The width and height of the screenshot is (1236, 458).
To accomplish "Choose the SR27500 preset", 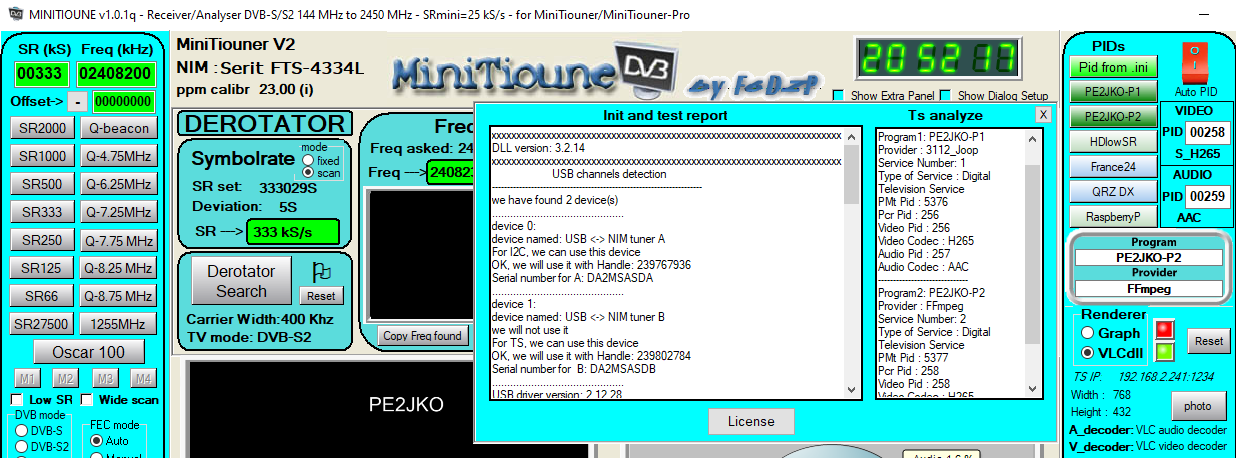I will pos(44,324).
